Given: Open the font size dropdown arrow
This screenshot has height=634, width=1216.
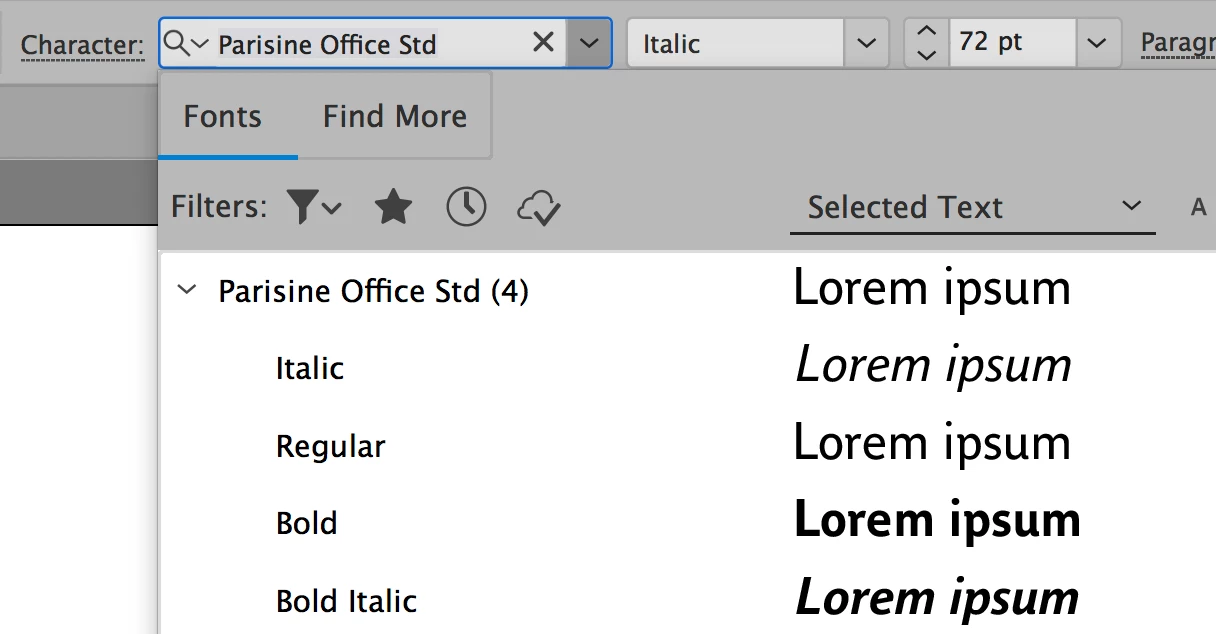Looking at the screenshot, I should point(1097,43).
